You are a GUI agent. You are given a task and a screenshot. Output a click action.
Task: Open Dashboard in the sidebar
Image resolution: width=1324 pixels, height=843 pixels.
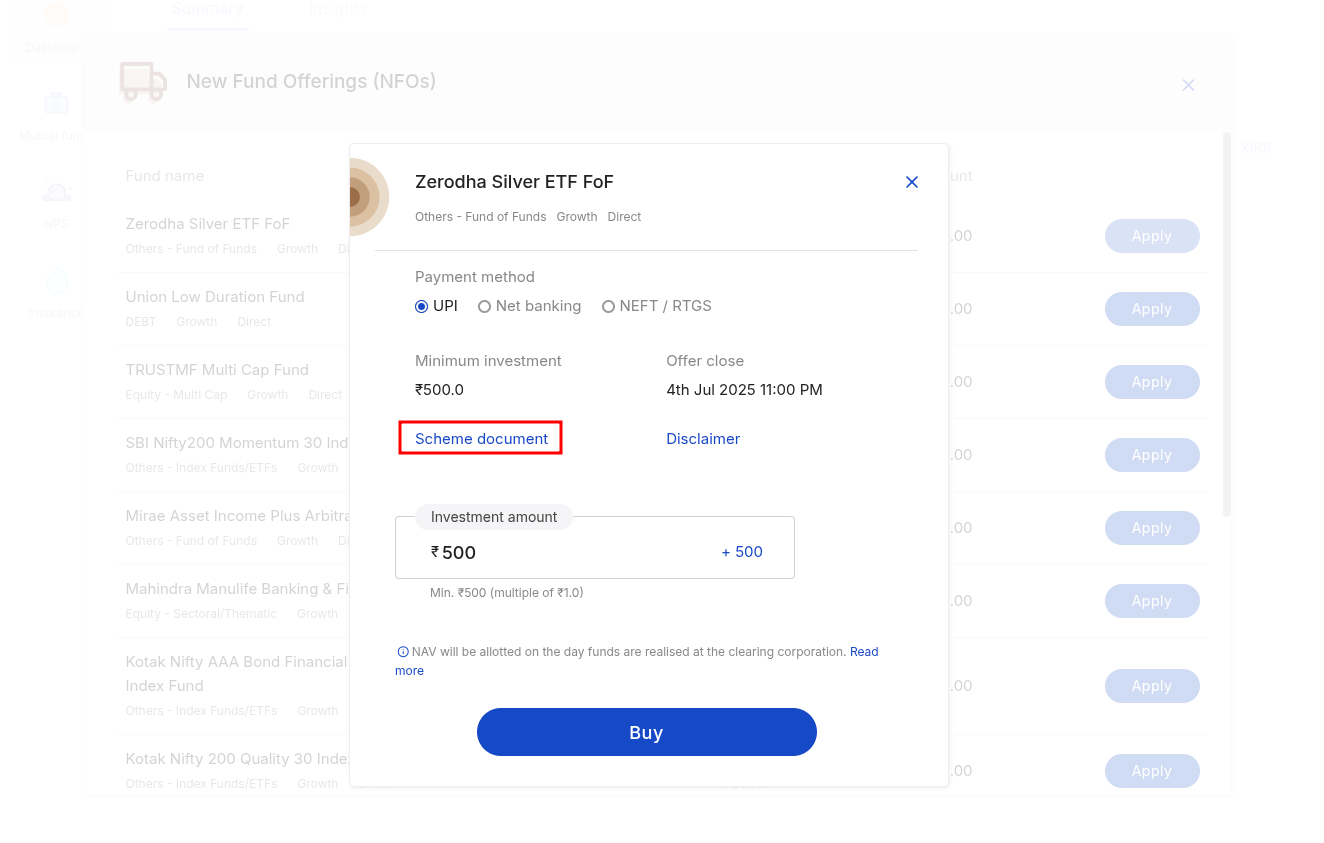coord(56,28)
